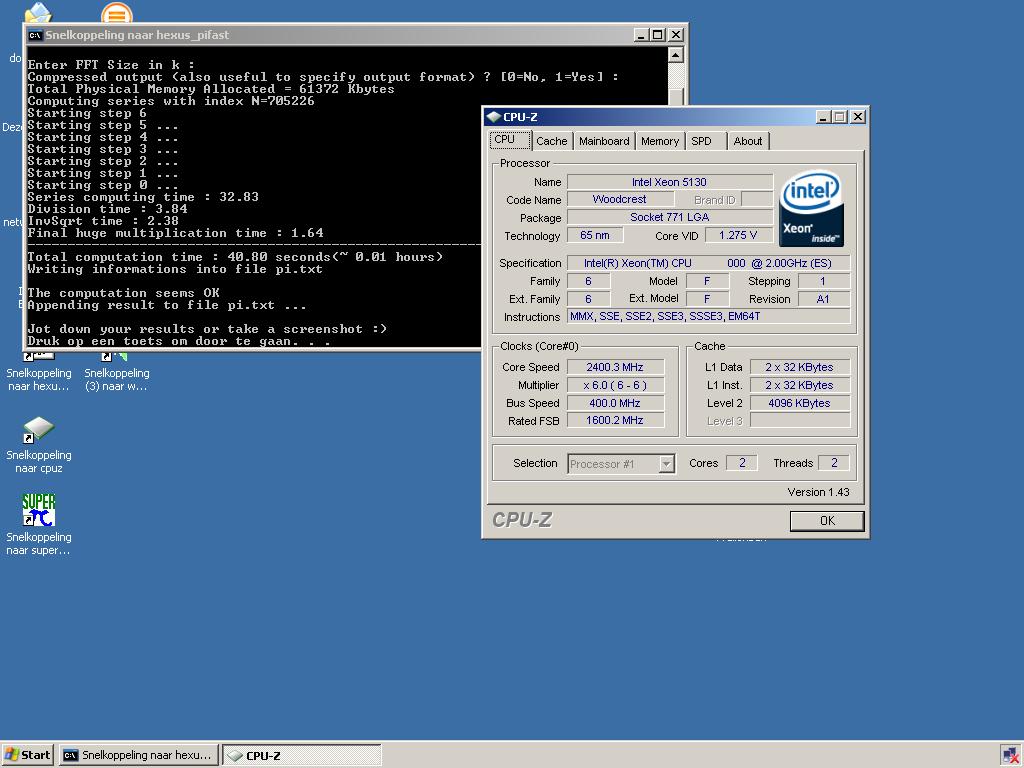Viewport: 1024px width, 768px height.
Task: Click the empty Brand ID field
Action: click(757, 199)
